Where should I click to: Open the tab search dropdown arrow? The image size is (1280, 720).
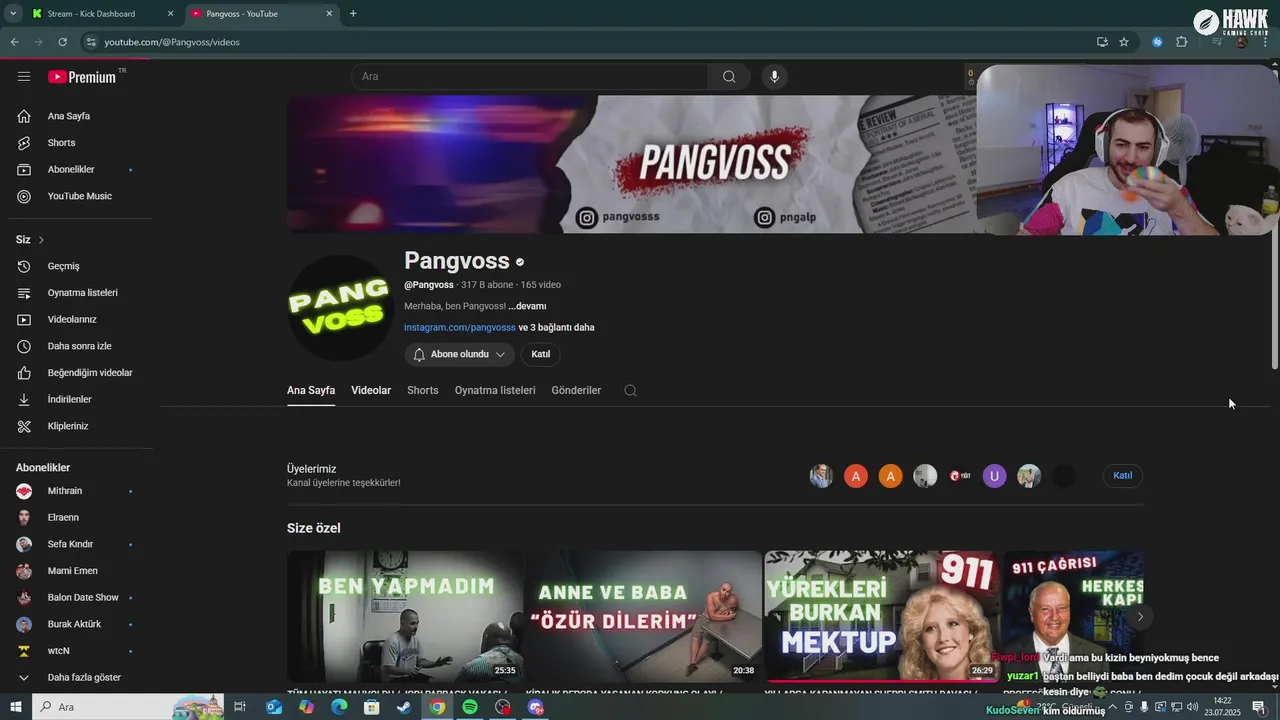pos(12,14)
